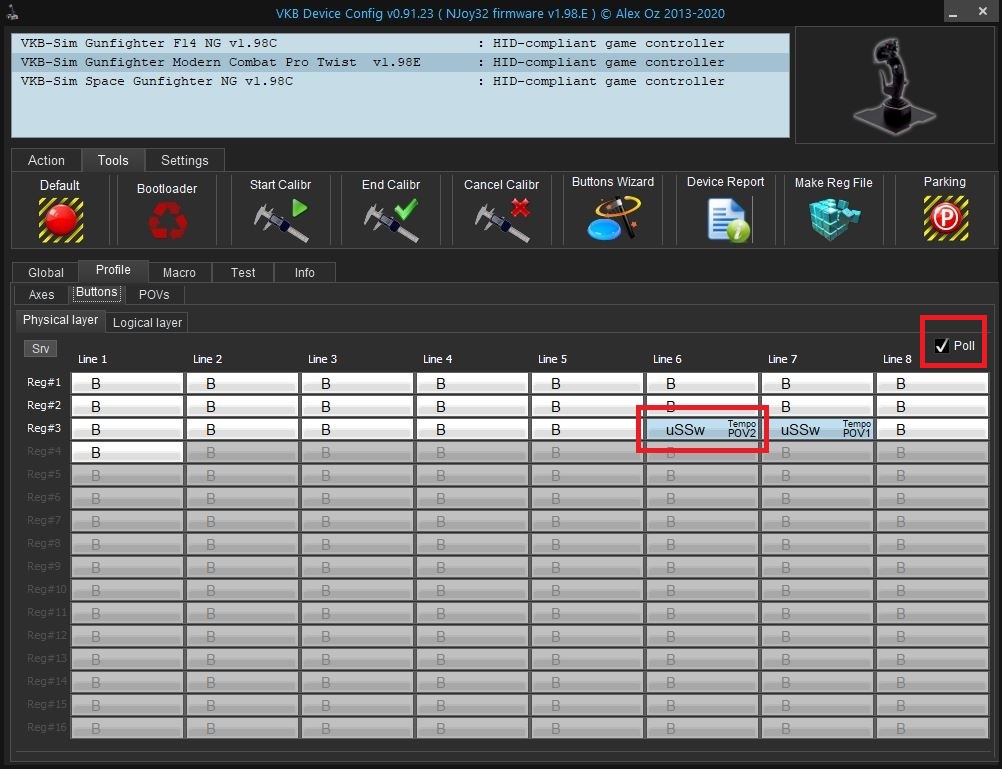This screenshot has width=1002, height=769.
Task: Start calibration with Start Calibr icon
Action: tap(281, 221)
